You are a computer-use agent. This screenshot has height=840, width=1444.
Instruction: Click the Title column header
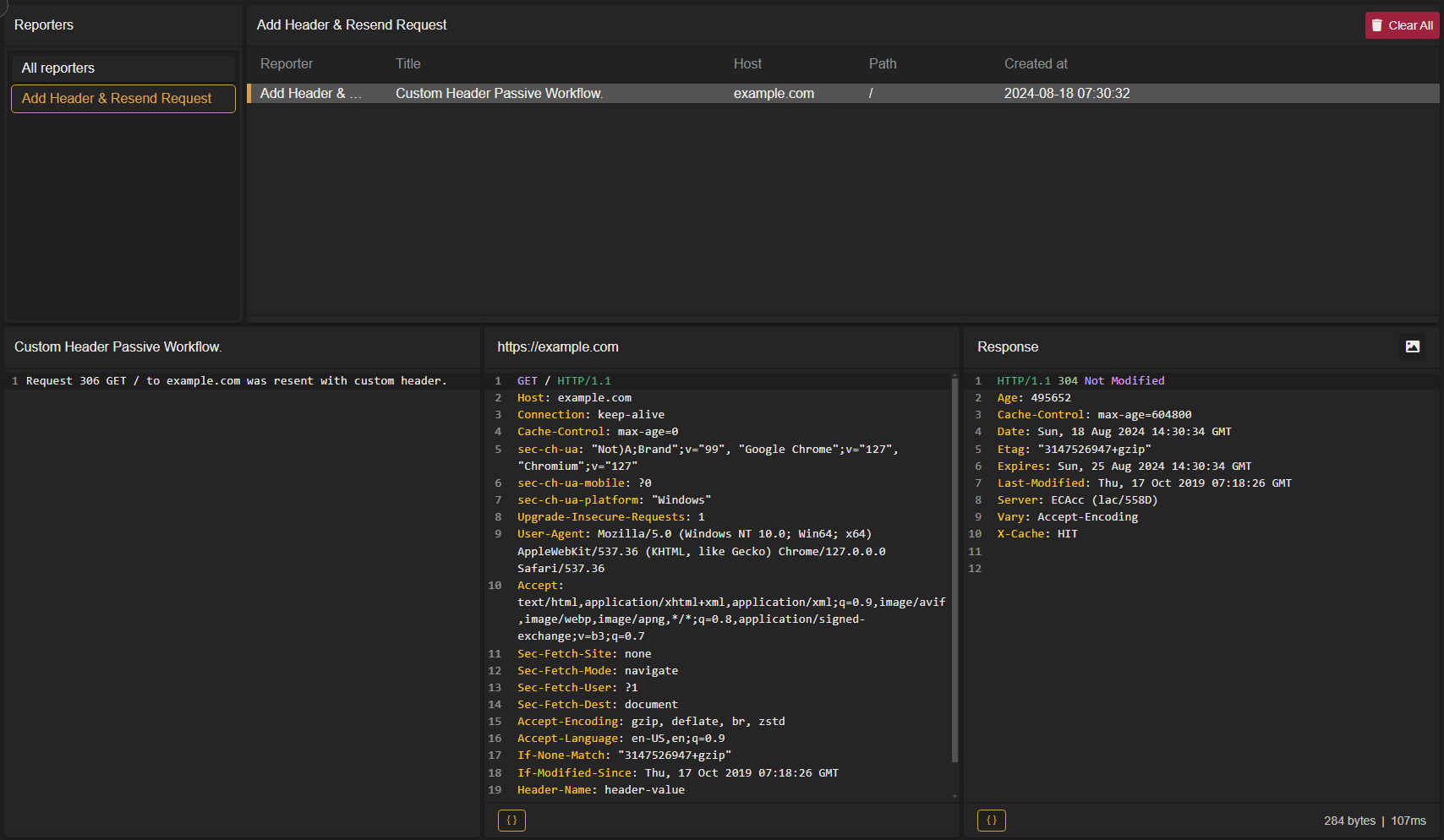pos(408,63)
